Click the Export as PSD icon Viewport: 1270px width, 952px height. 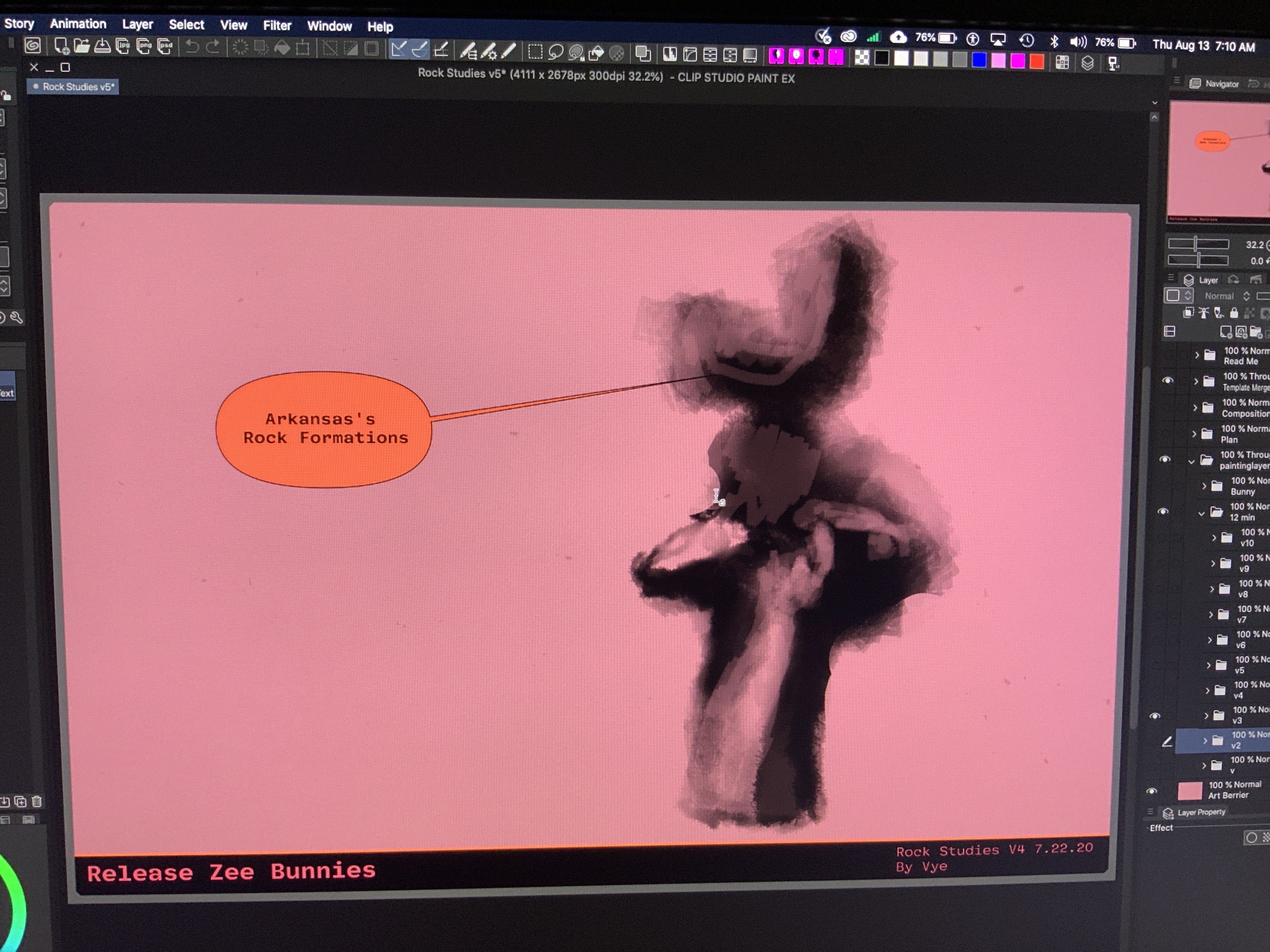(165, 47)
